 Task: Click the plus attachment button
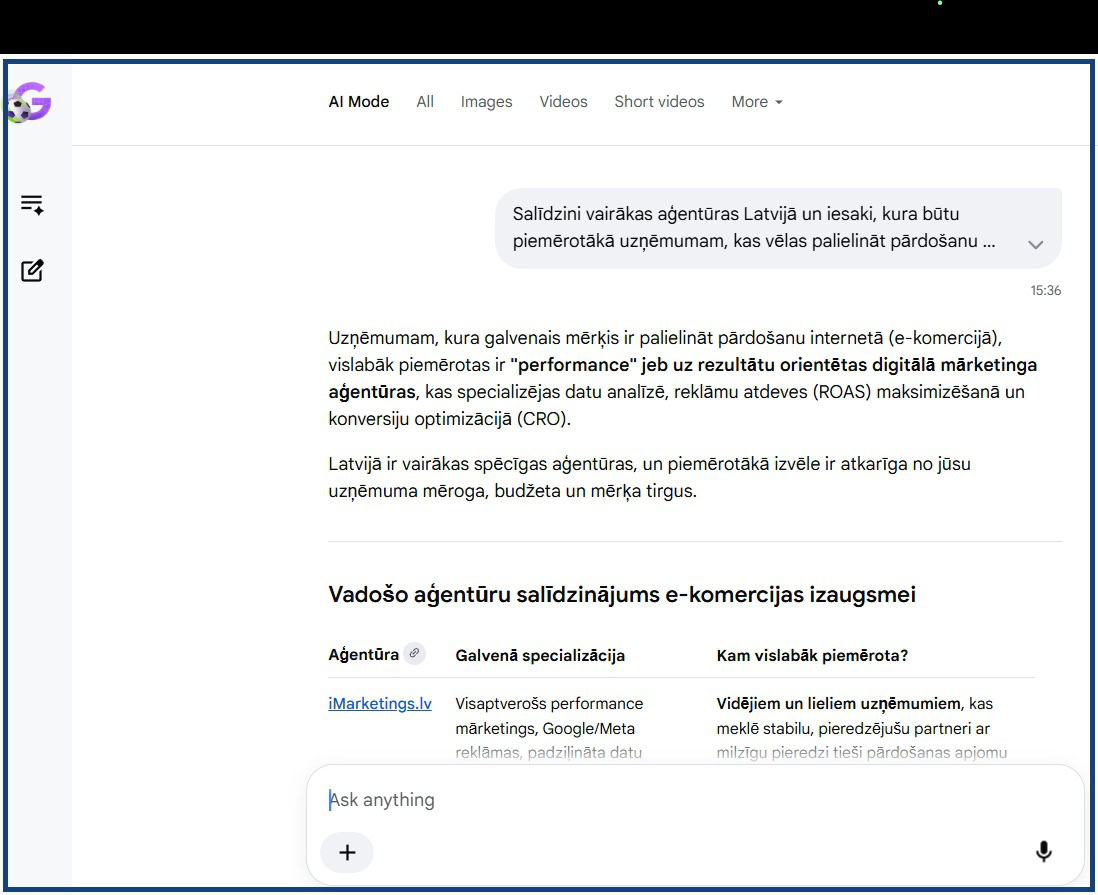point(347,852)
